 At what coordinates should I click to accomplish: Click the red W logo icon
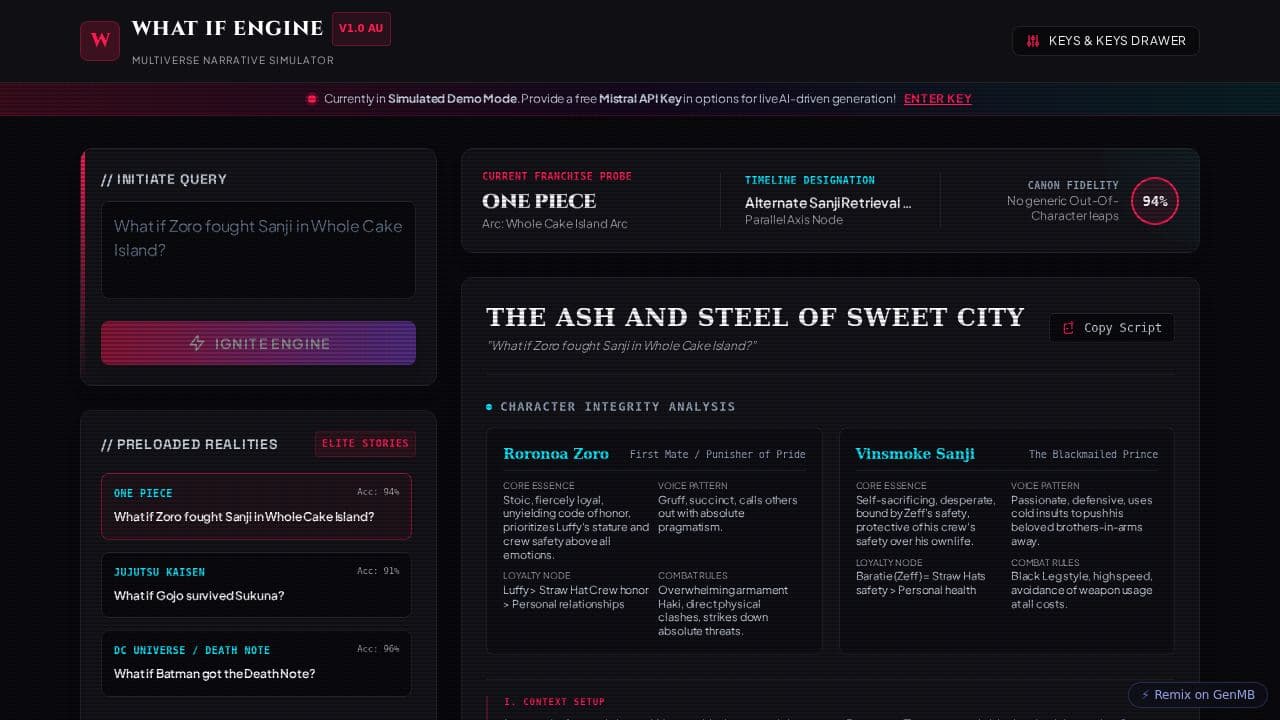[100, 41]
